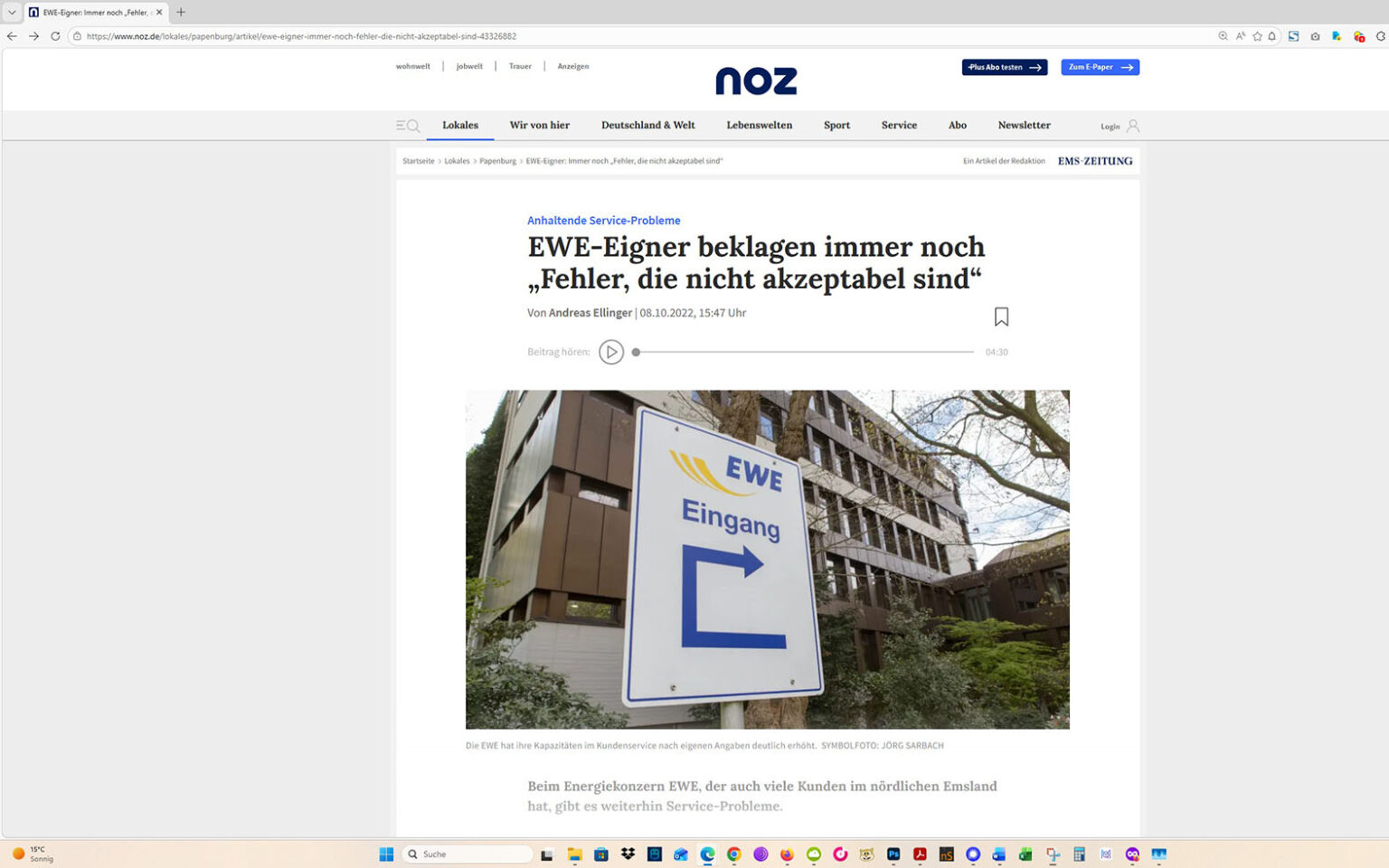1389x868 pixels.
Task: Bookmark the article using the bookmark icon
Action: click(1001, 316)
